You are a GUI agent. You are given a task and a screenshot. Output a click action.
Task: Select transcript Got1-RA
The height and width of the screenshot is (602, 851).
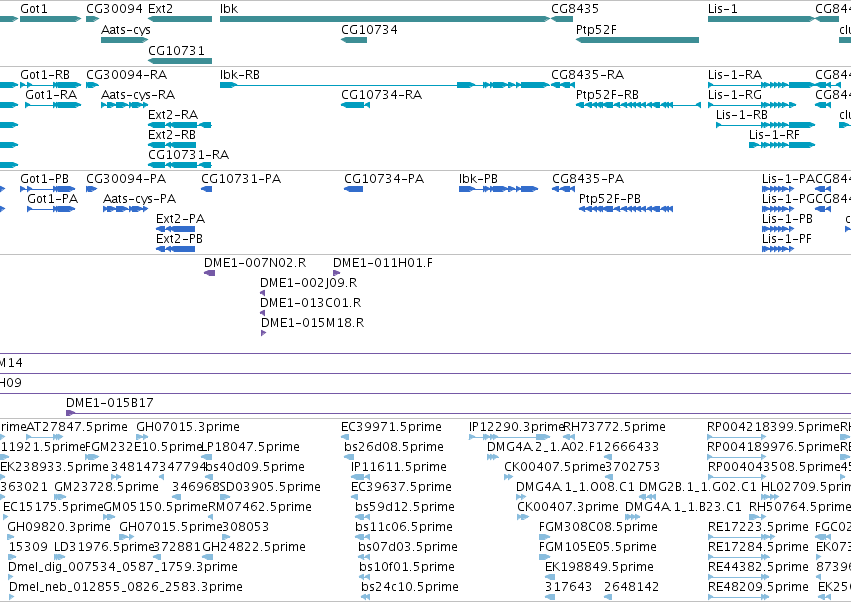53,105
